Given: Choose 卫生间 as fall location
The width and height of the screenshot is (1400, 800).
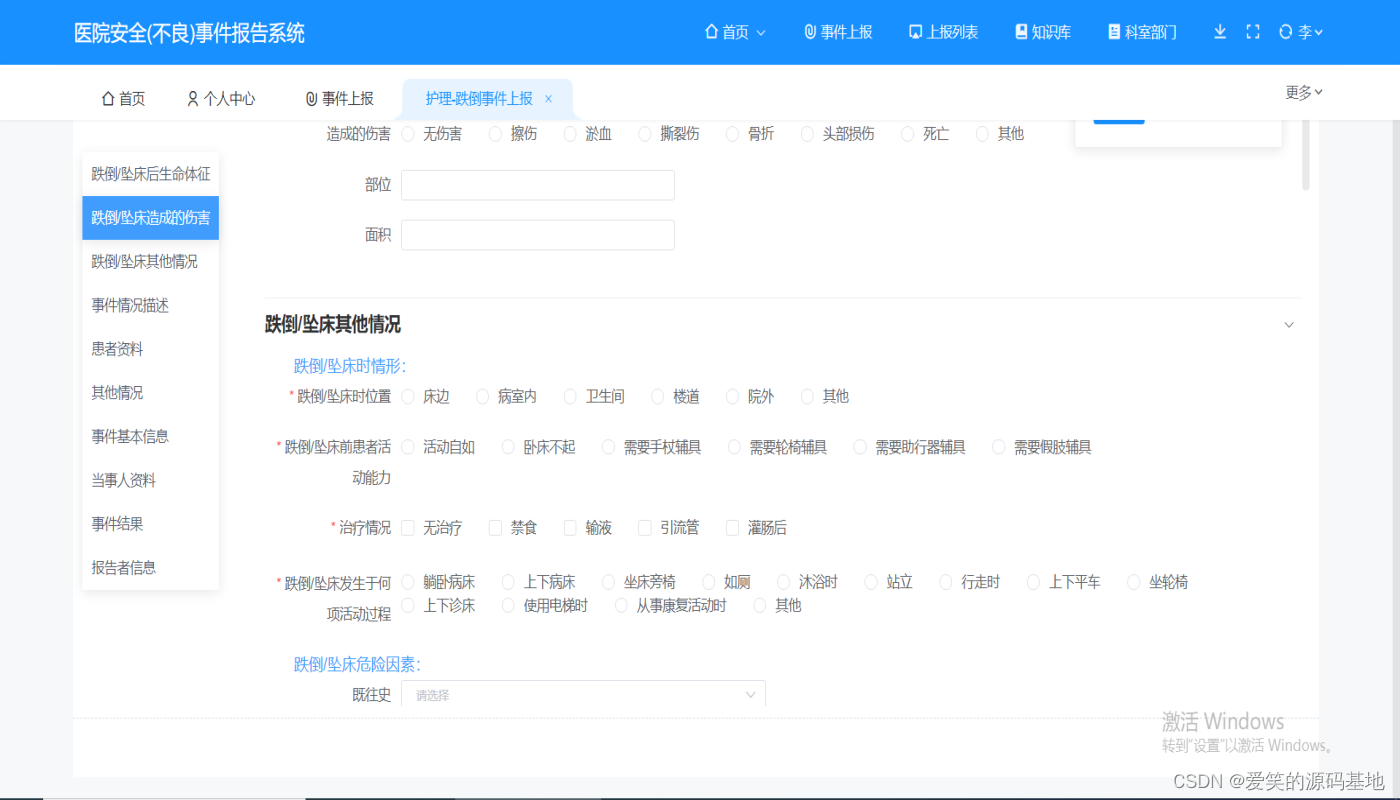Looking at the screenshot, I should [571, 397].
